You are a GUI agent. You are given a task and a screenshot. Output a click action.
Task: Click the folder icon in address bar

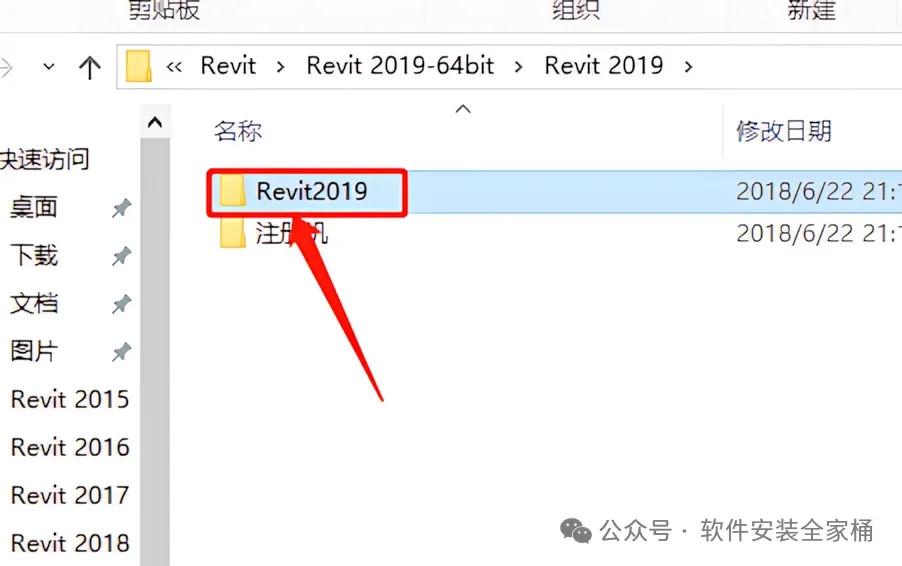[x=139, y=66]
